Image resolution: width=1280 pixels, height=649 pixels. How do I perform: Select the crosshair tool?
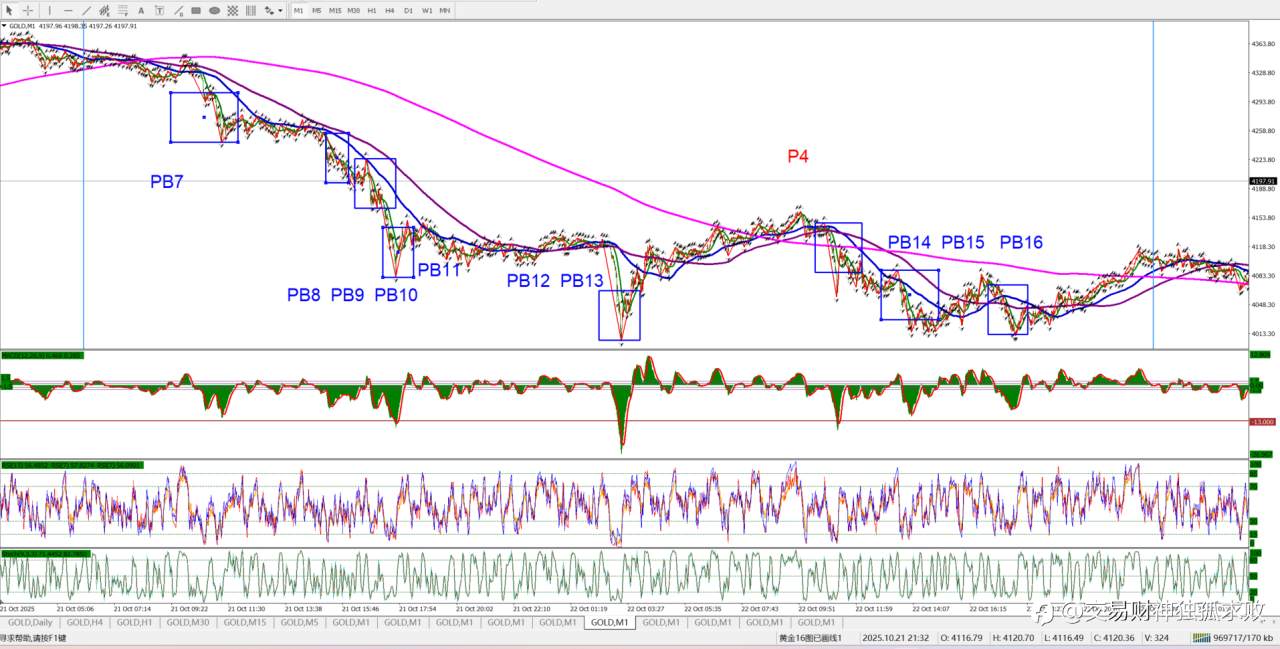coord(28,10)
